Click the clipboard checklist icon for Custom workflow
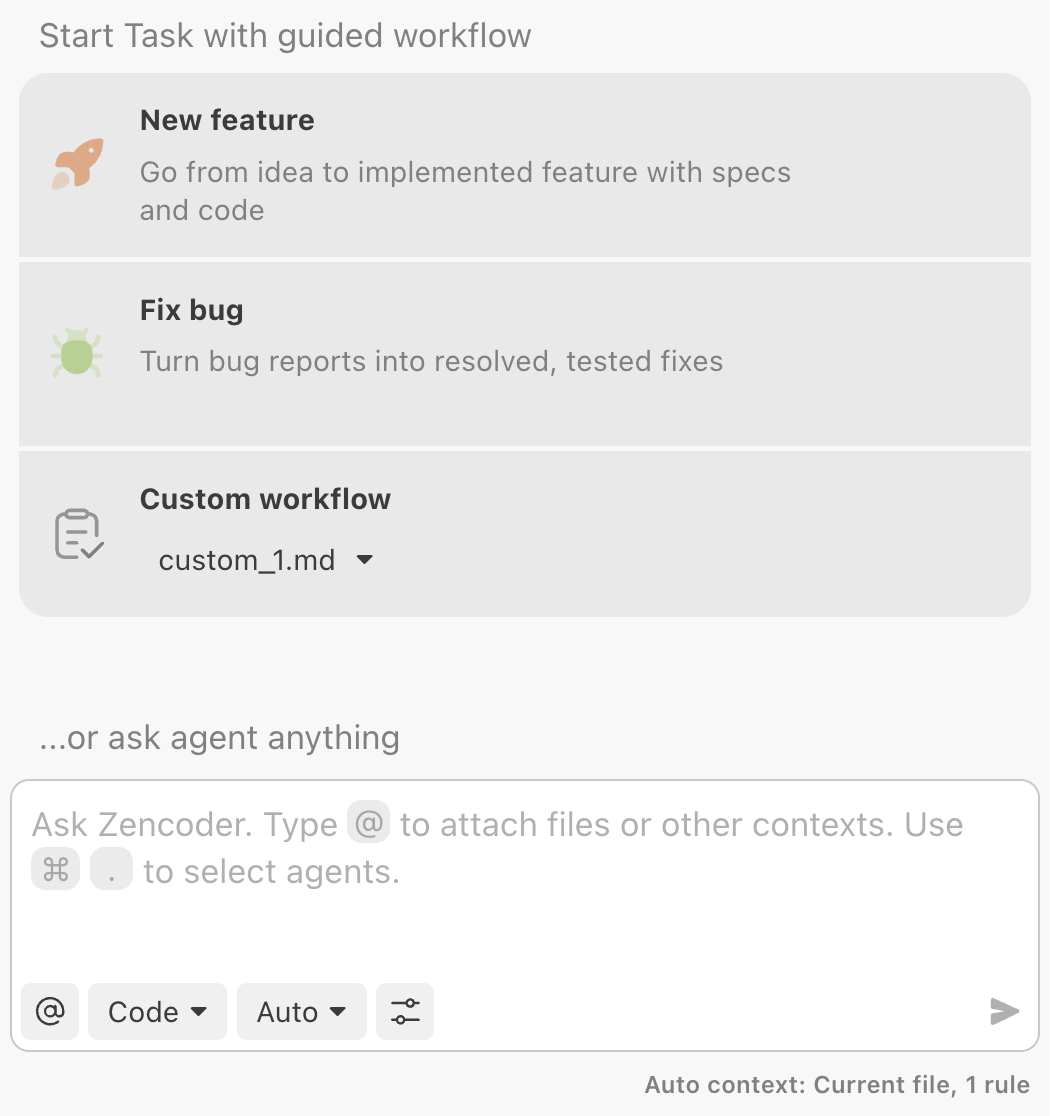 (x=77, y=533)
